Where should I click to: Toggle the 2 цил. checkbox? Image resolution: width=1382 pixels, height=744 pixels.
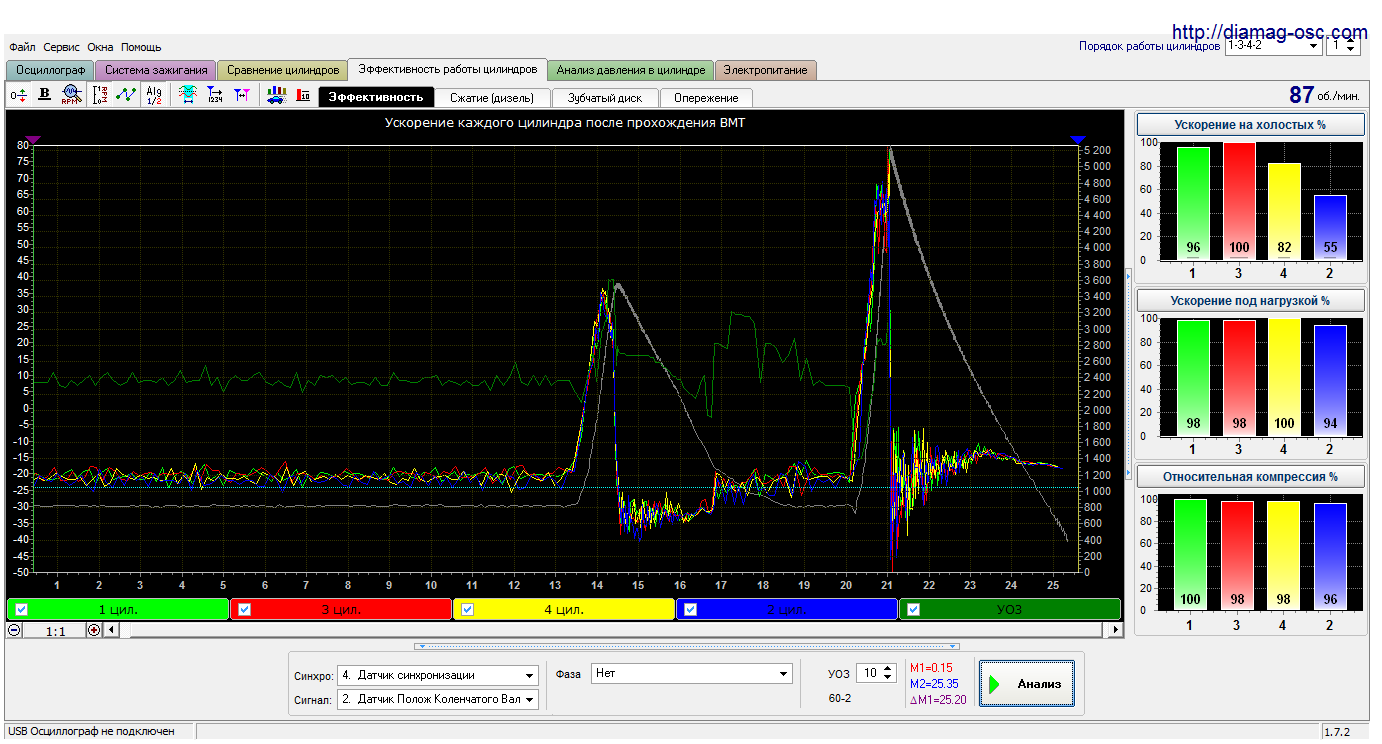point(691,609)
